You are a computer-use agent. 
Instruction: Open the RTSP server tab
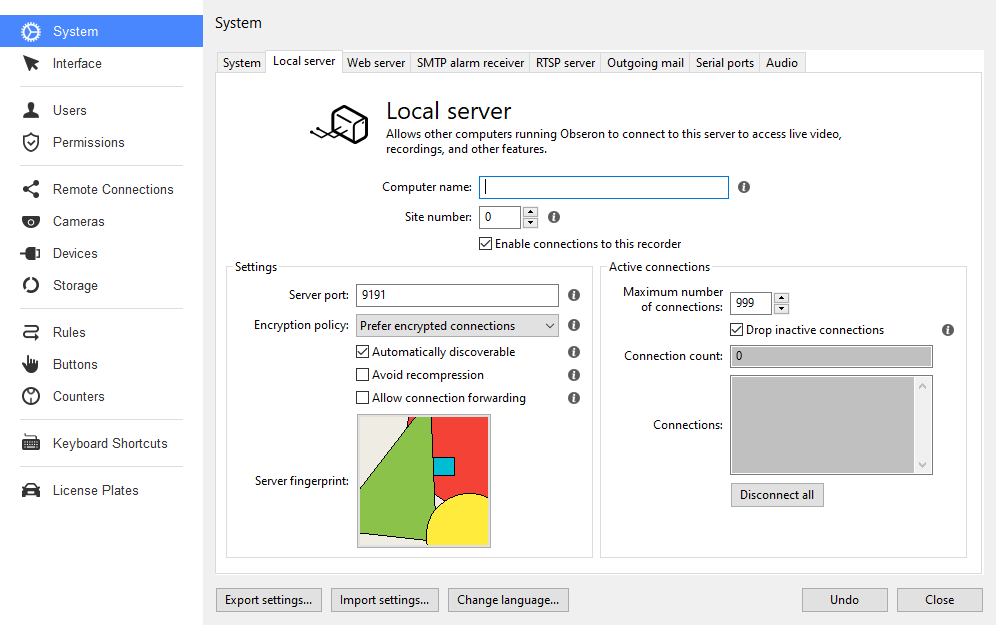click(x=565, y=63)
